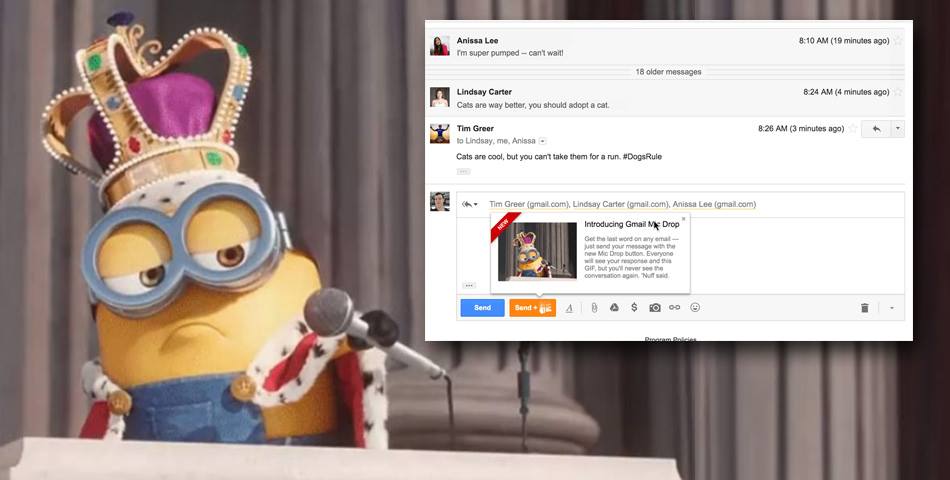Click the '8:10 AM (19 minutes ago)' timestamp
The width and height of the screenshot is (950, 480).
(844, 41)
